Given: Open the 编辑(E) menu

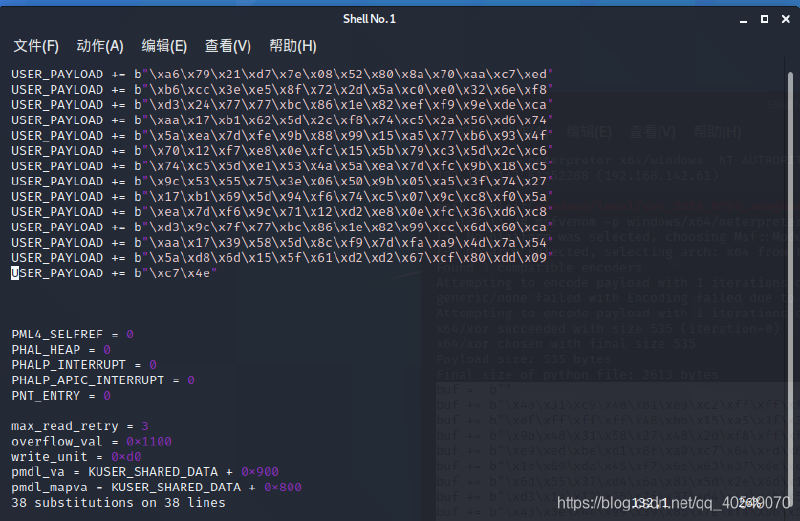Looking at the screenshot, I should (164, 46).
